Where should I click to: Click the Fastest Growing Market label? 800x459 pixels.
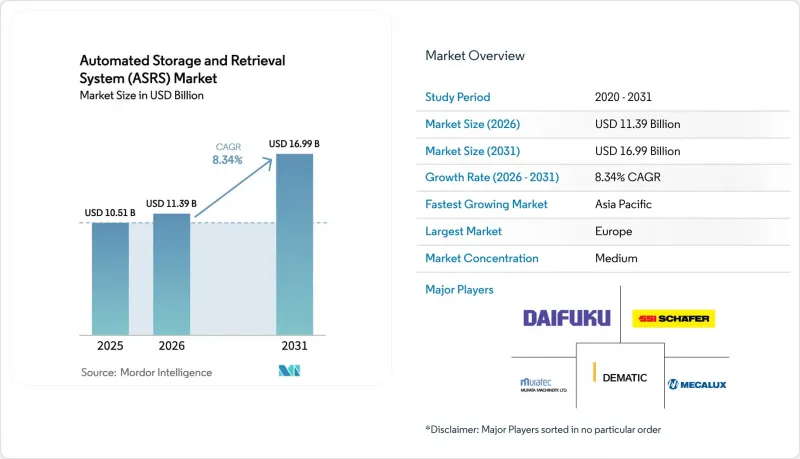tap(486, 204)
